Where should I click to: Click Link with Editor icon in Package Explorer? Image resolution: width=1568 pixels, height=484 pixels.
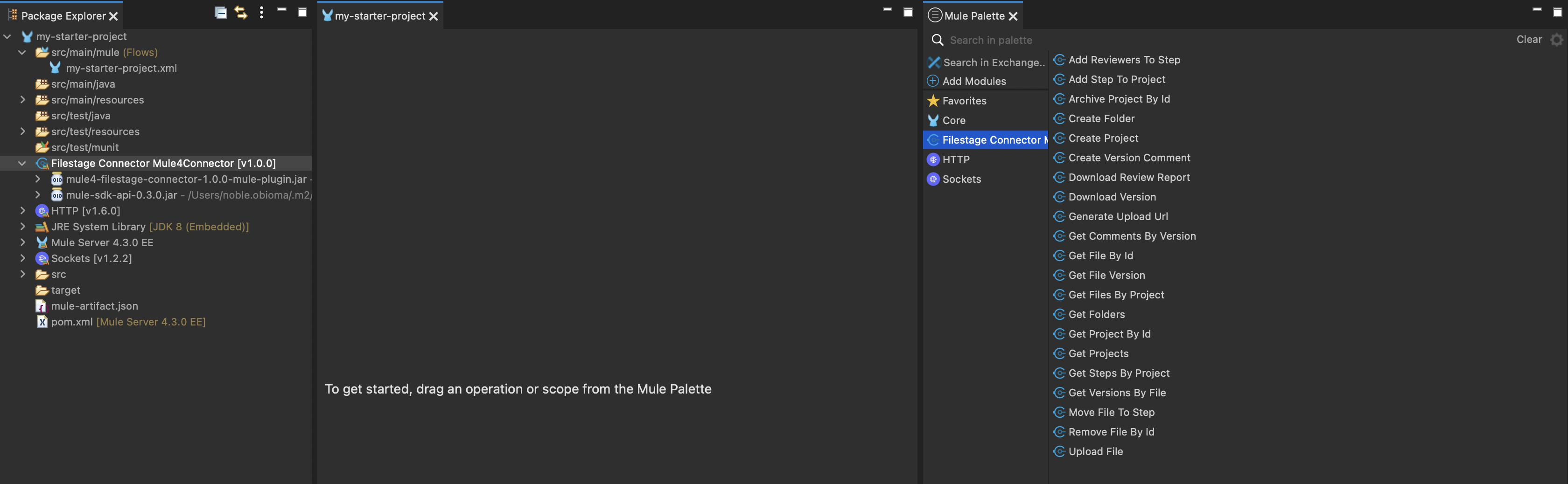(x=241, y=13)
